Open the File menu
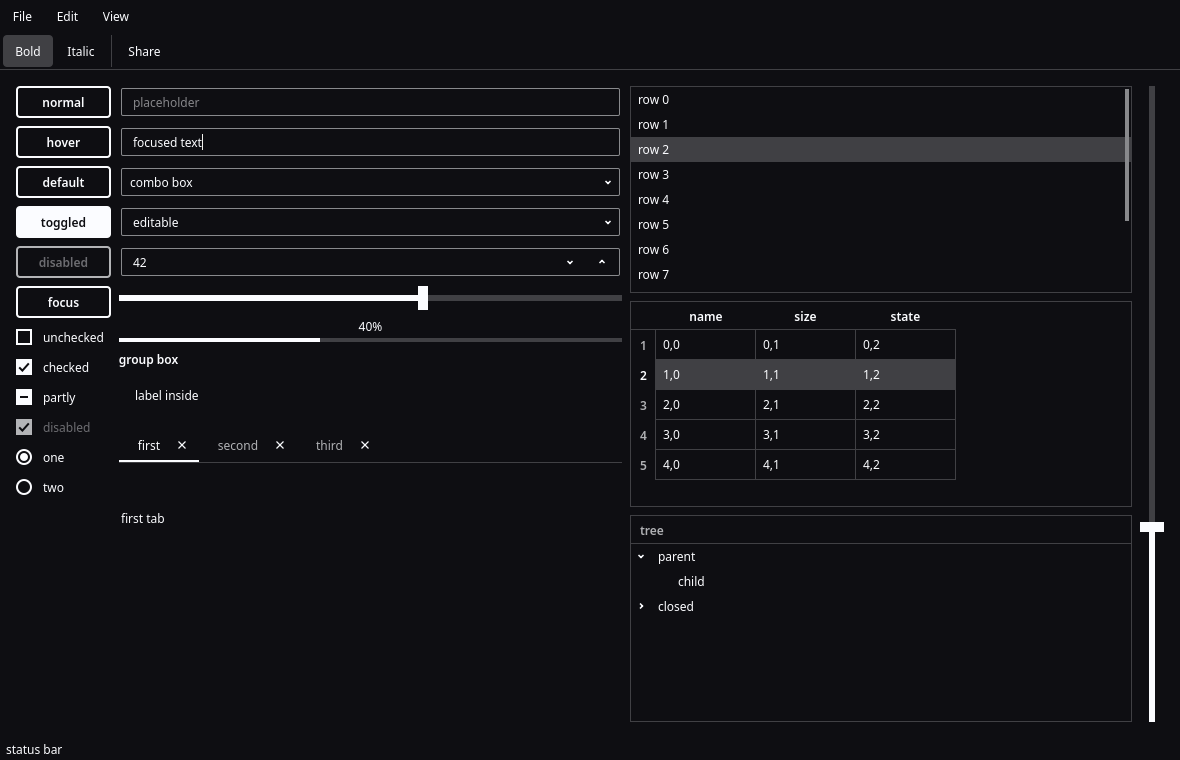 (23, 17)
